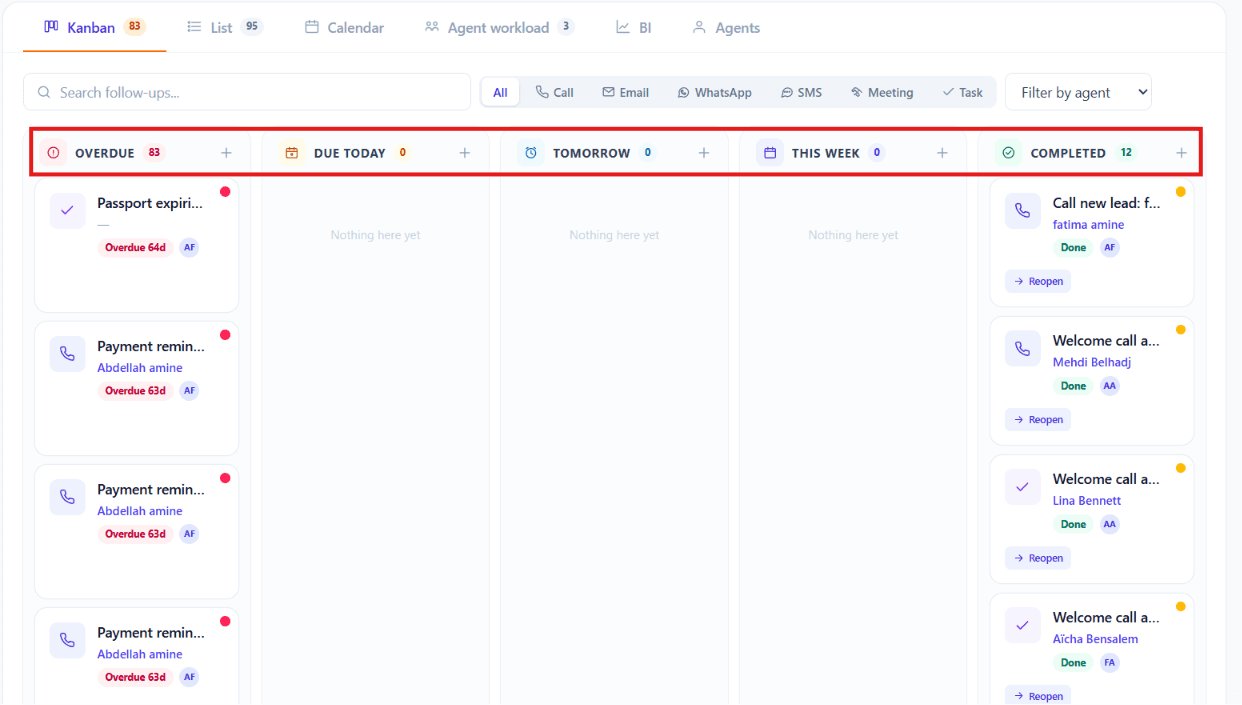Click the check icon on Aïcha Bensalem card
Screen dimensions: 1242x705
[1022, 625]
